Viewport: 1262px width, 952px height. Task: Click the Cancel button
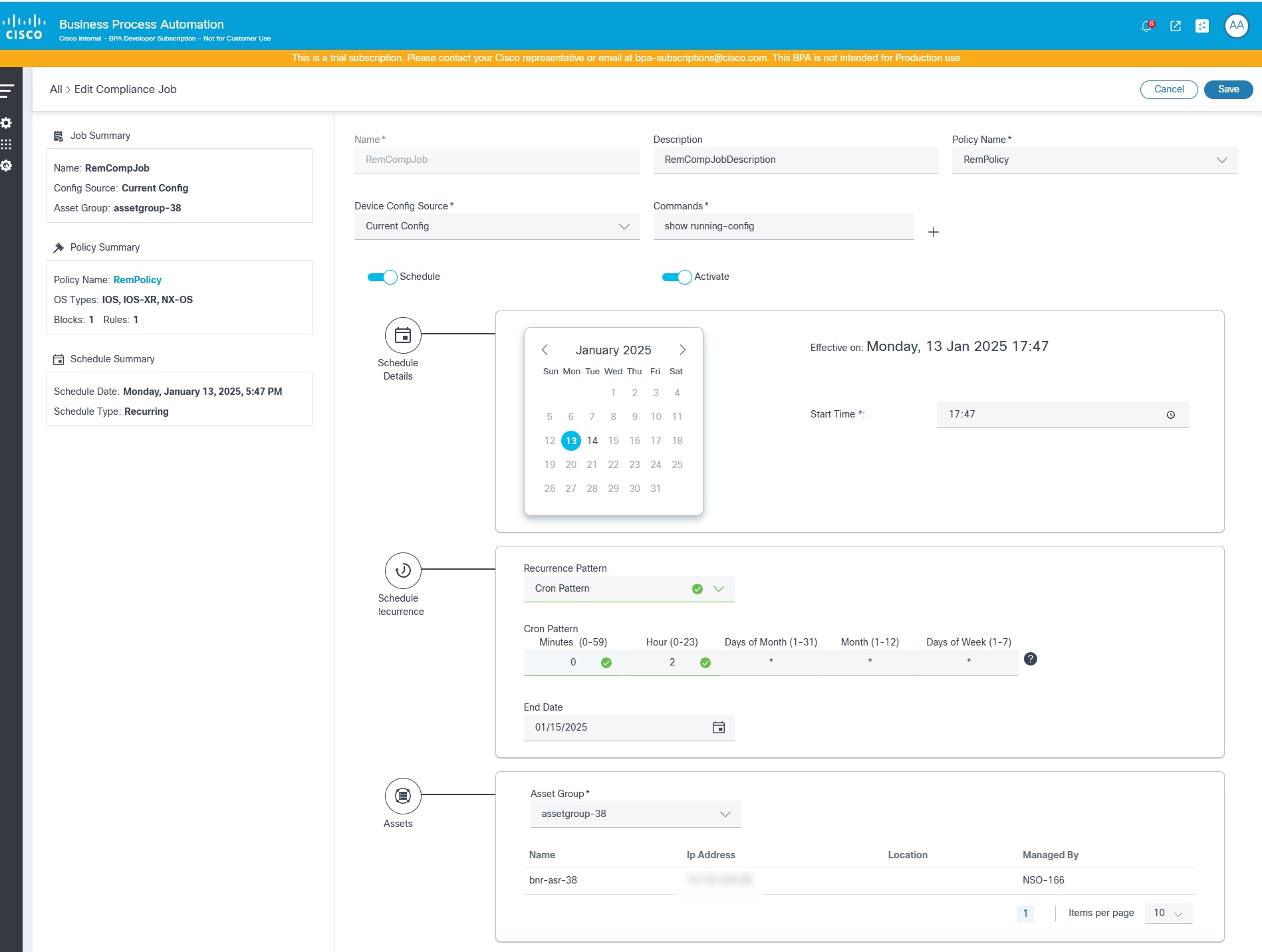click(1168, 90)
